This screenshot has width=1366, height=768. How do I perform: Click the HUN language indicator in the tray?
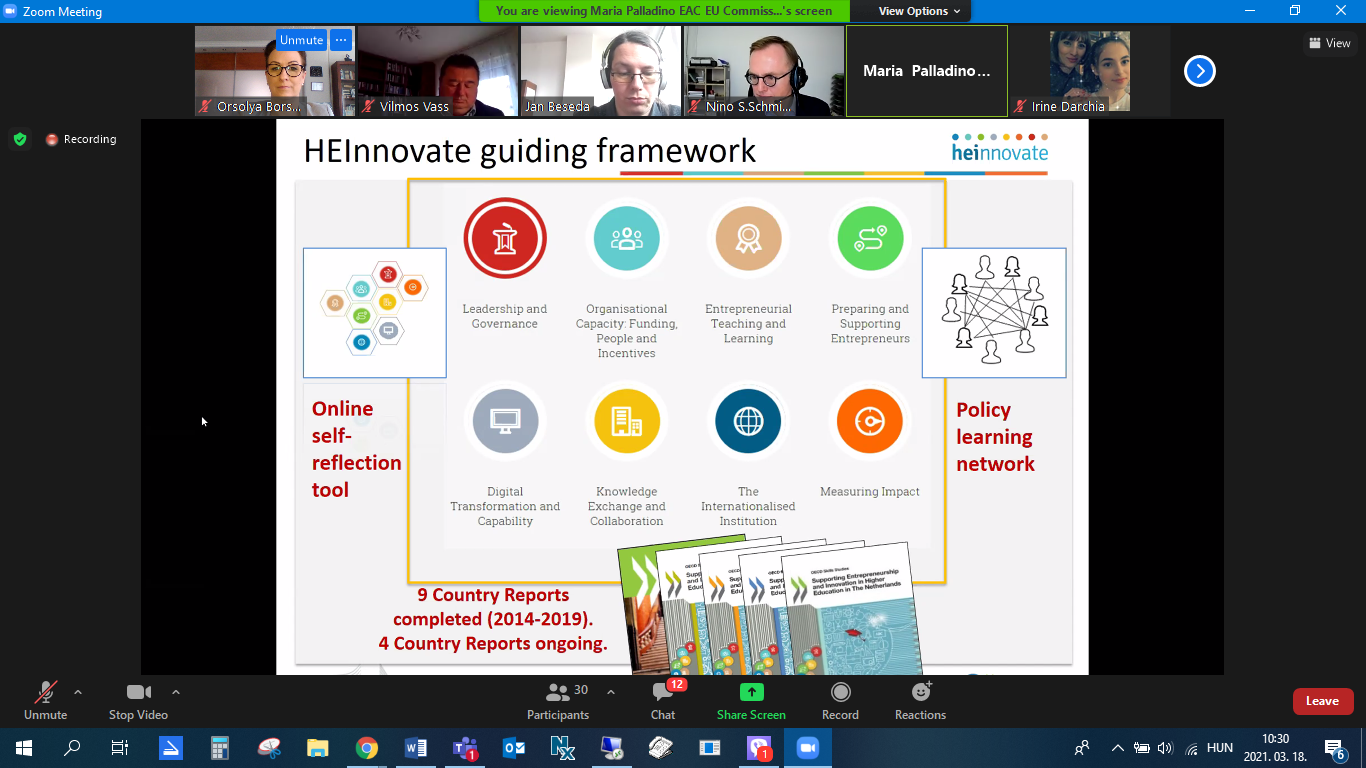tap(1219, 748)
